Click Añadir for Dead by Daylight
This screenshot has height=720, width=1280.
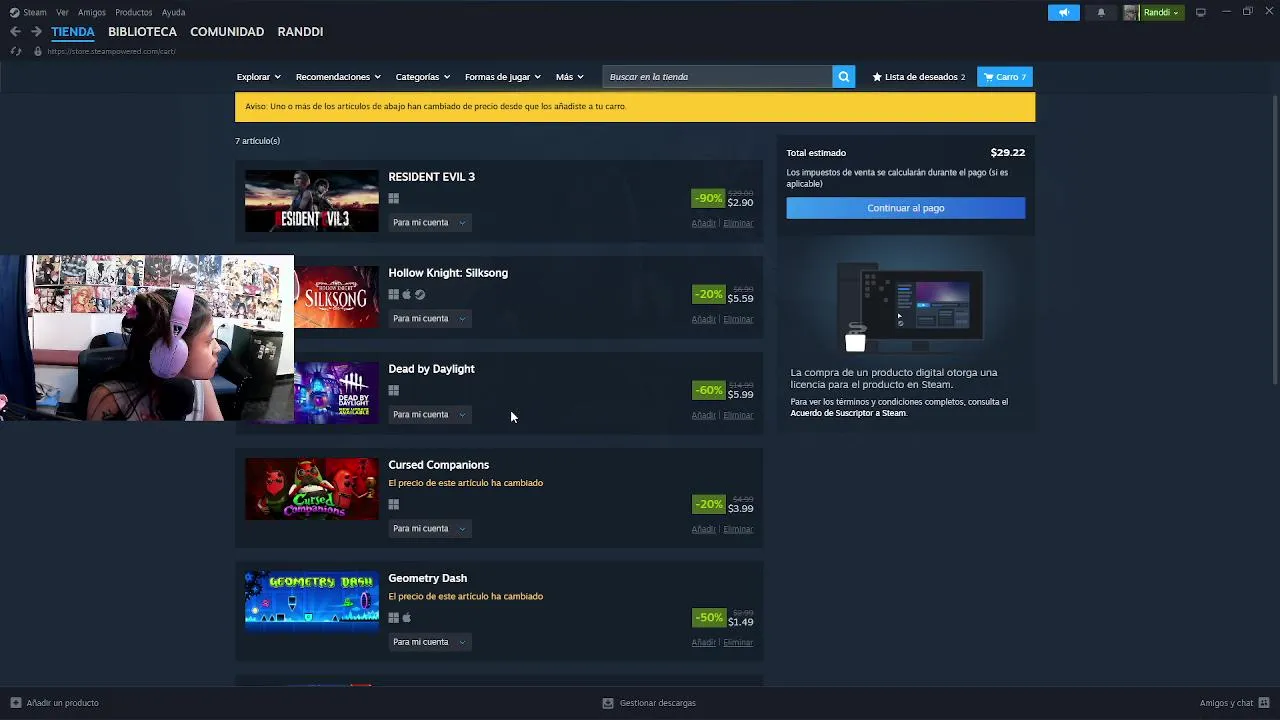pos(703,415)
